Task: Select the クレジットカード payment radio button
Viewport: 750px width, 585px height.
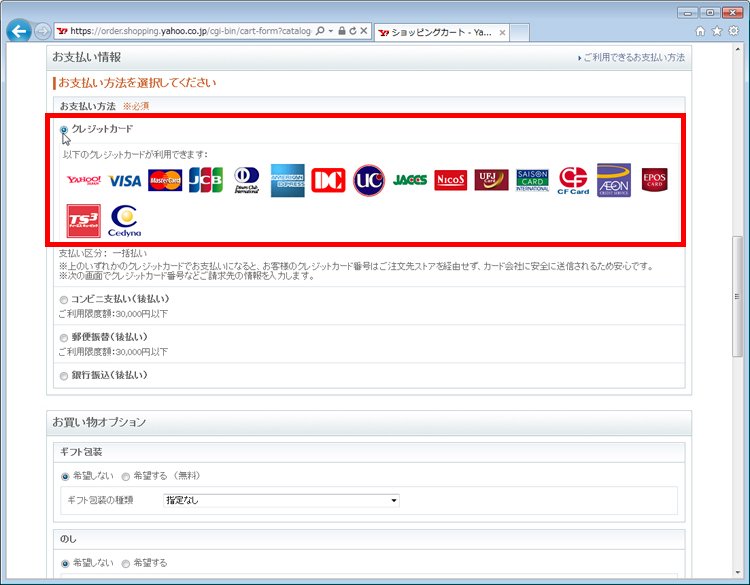Action: click(64, 130)
